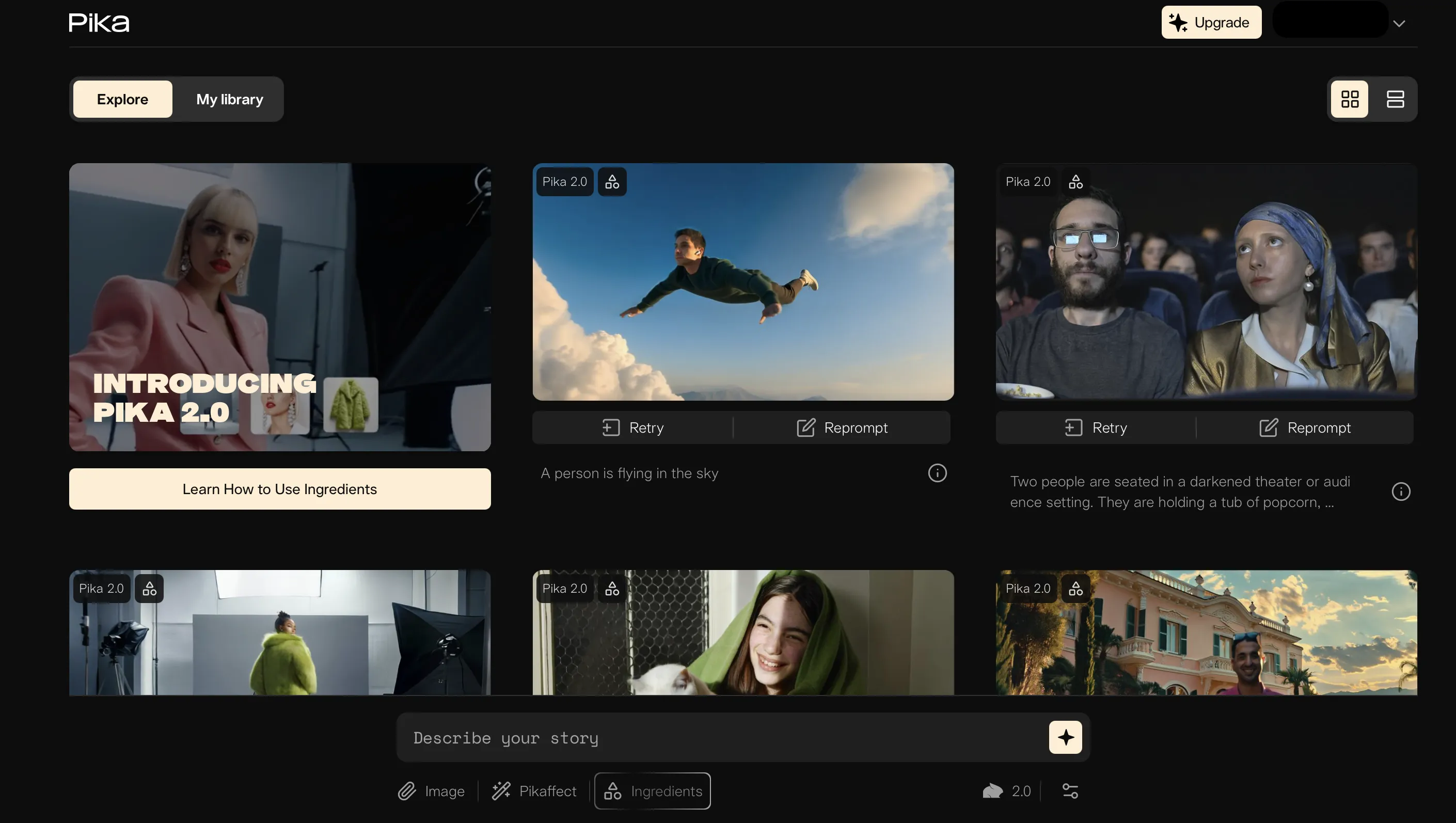Screen dimensions: 1456x823
Task: Open the green fur coat studio video
Action: (x=280, y=632)
